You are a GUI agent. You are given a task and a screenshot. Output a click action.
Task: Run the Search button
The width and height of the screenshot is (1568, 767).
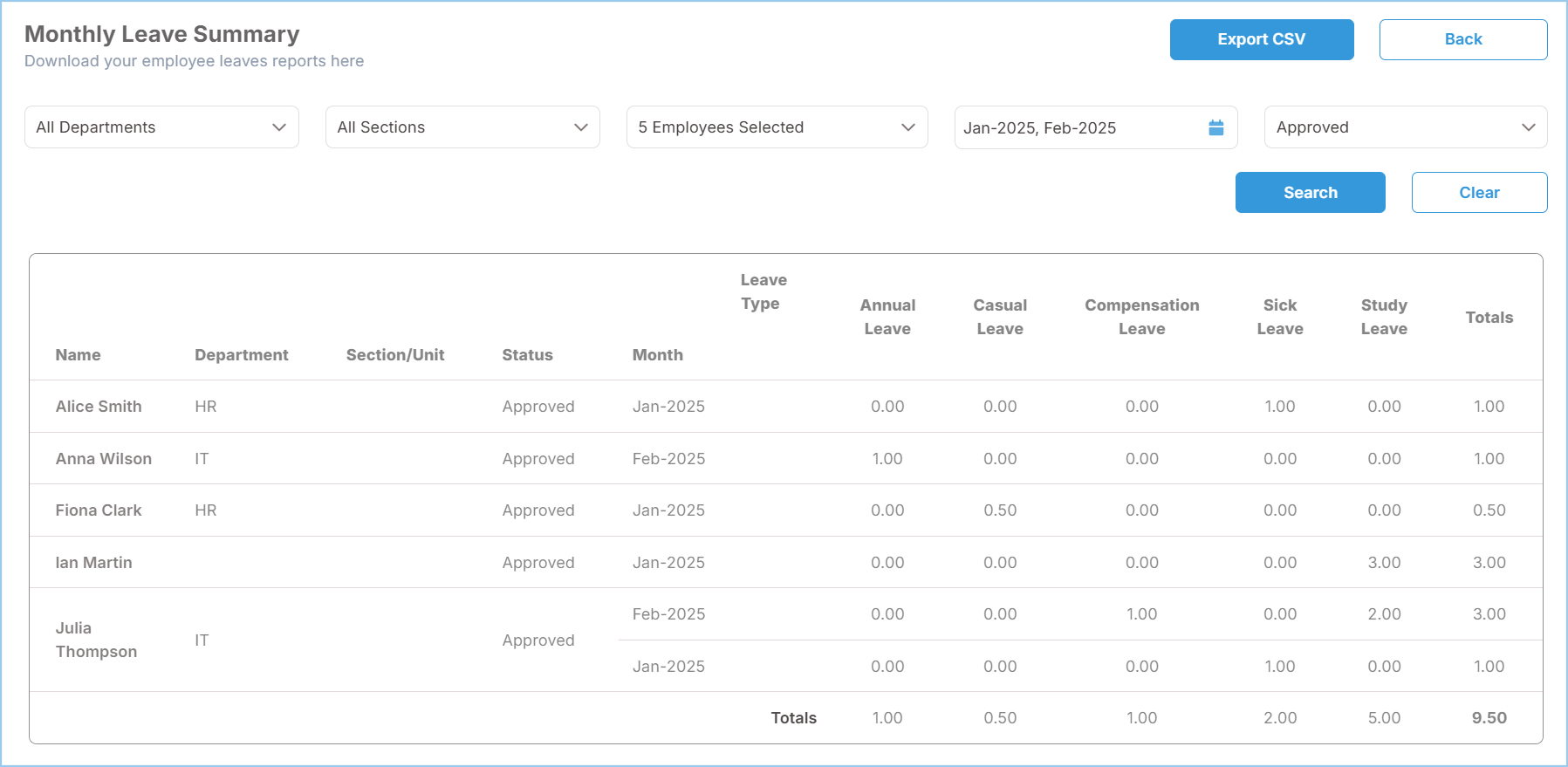pos(1310,193)
